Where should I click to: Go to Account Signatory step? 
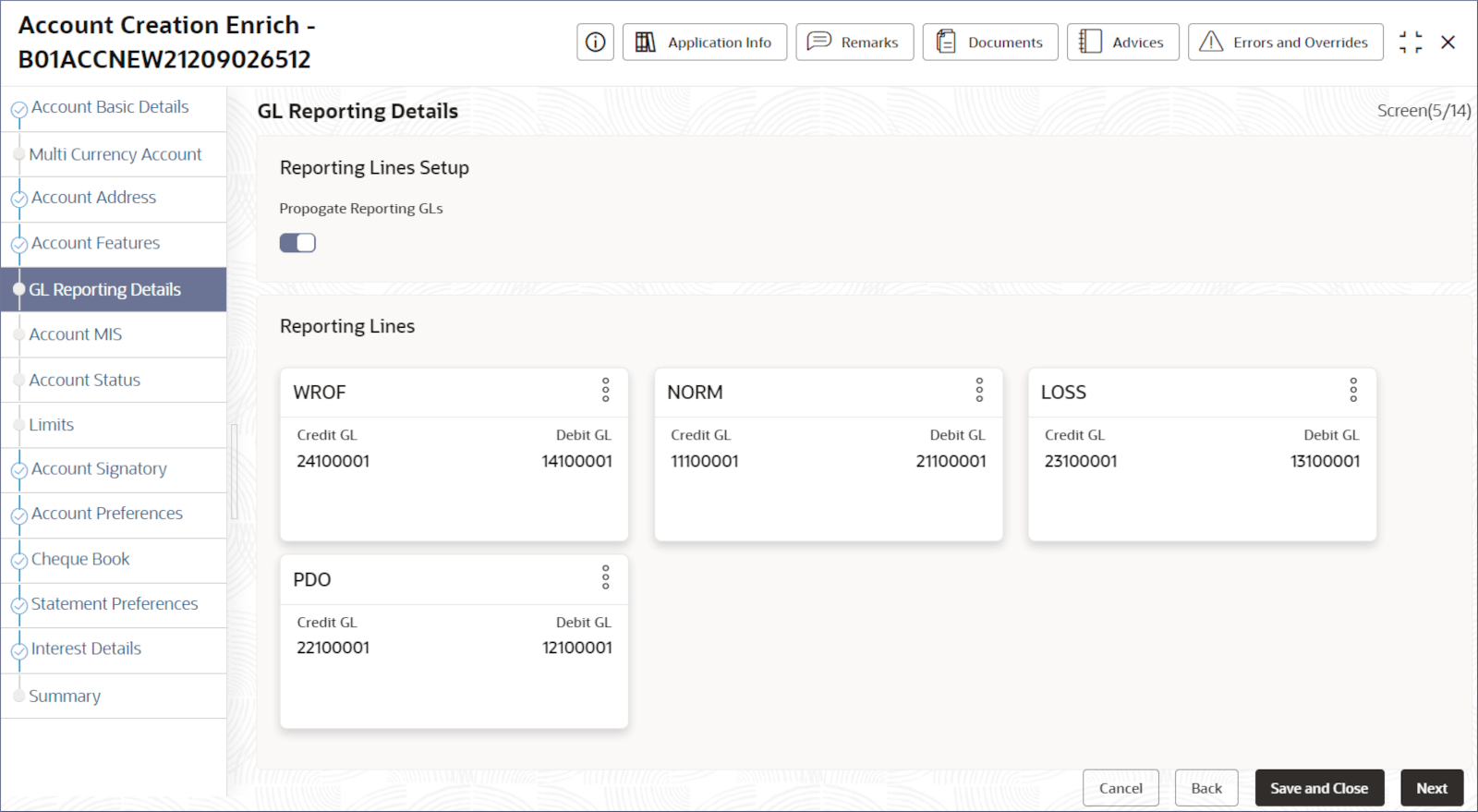click(x=114, y=469)
